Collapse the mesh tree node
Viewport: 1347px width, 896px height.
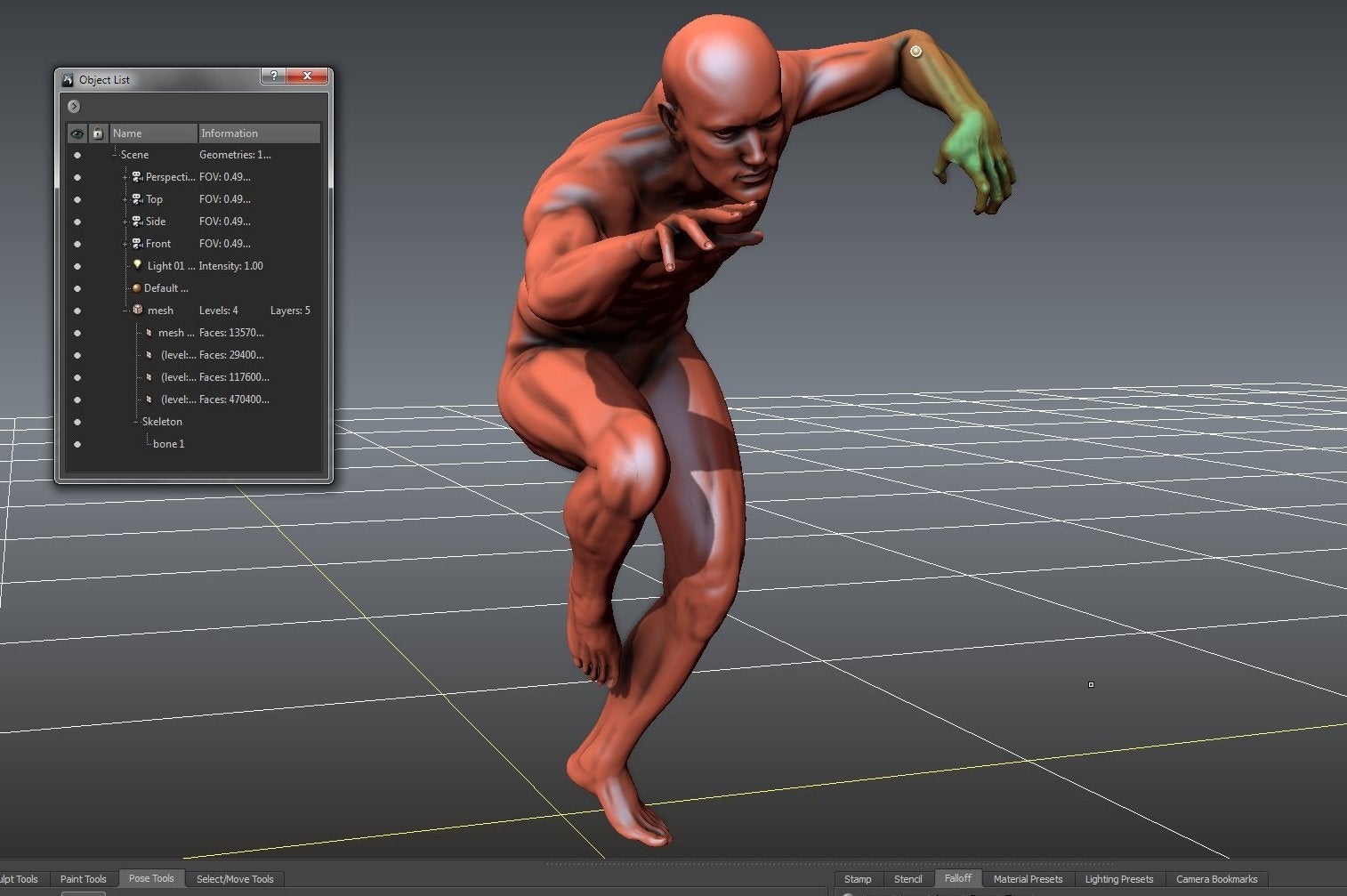[125, 311]
